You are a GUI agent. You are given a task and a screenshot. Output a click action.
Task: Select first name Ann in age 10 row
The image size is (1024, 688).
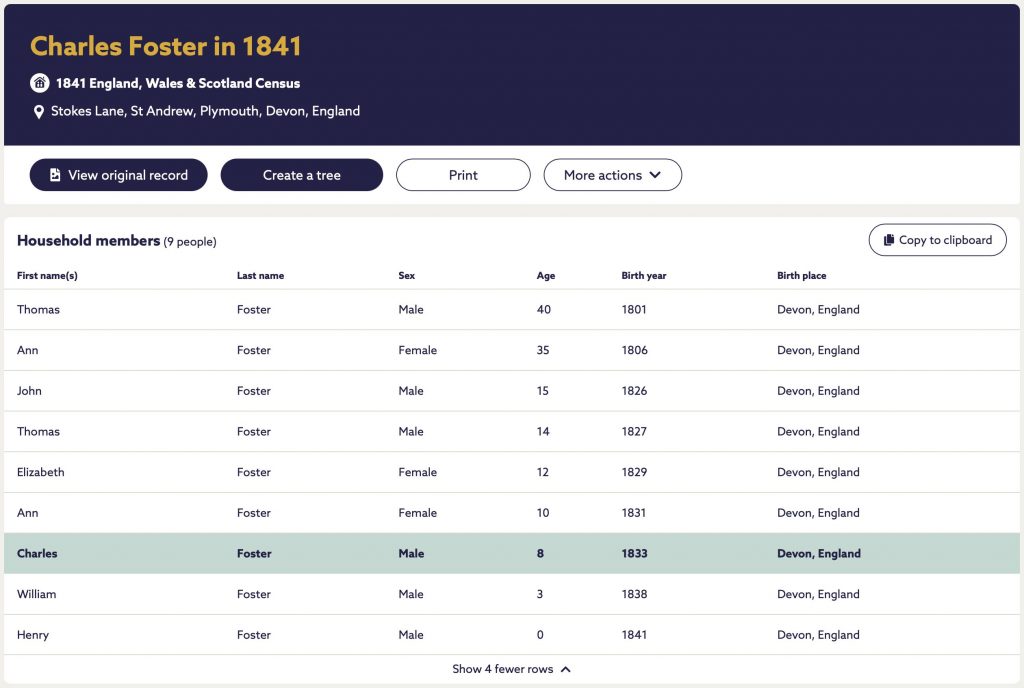pos(27,512)
